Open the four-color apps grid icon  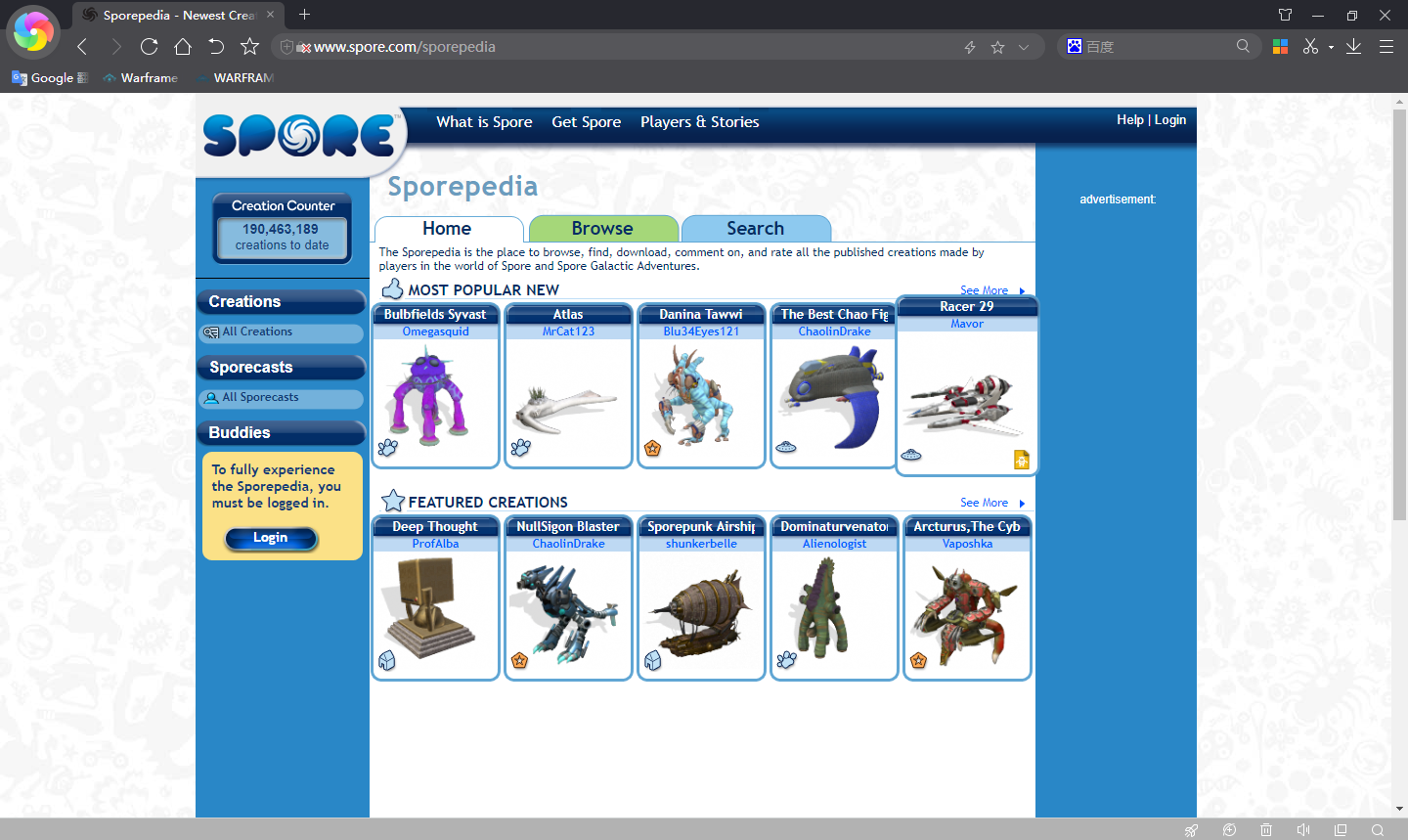(1280, 46)
